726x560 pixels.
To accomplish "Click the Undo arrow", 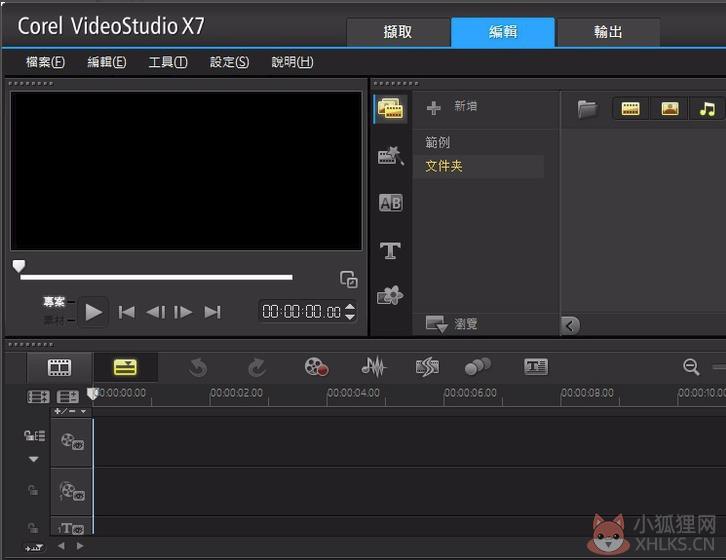I will [x=198, y=368].
